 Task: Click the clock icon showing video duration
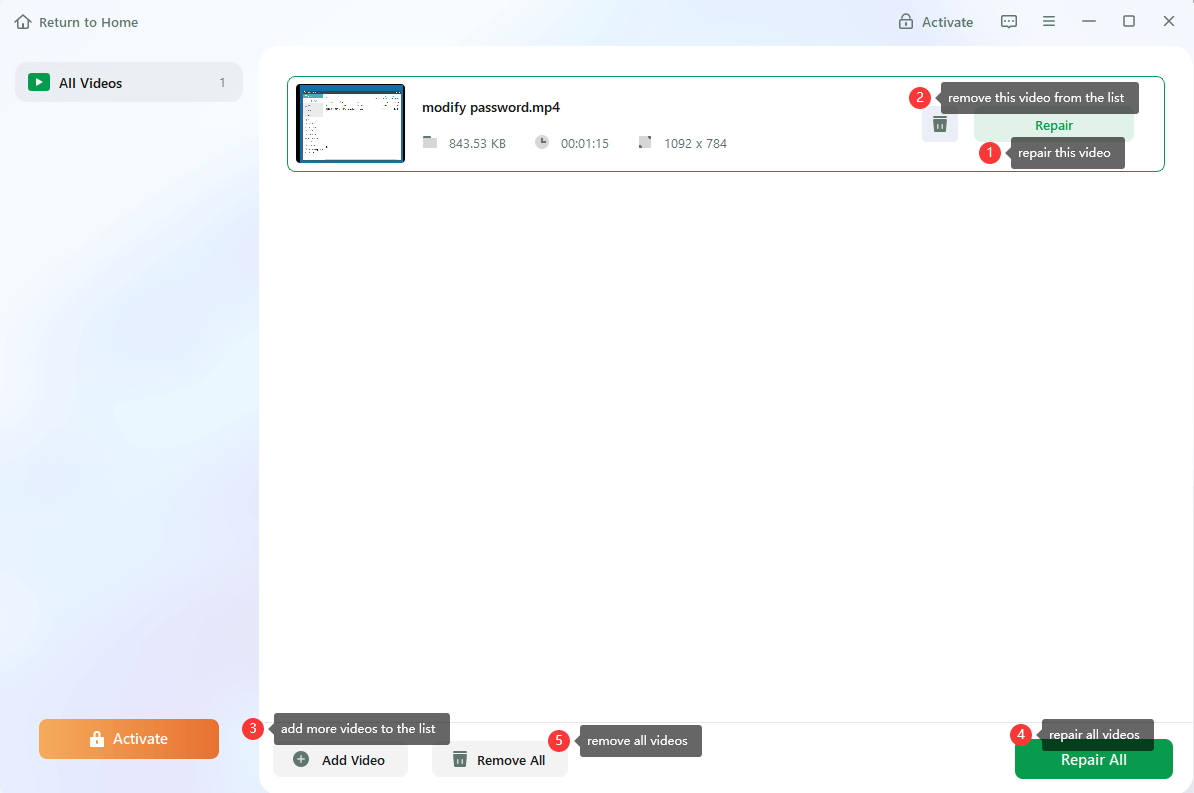[541, 142]
